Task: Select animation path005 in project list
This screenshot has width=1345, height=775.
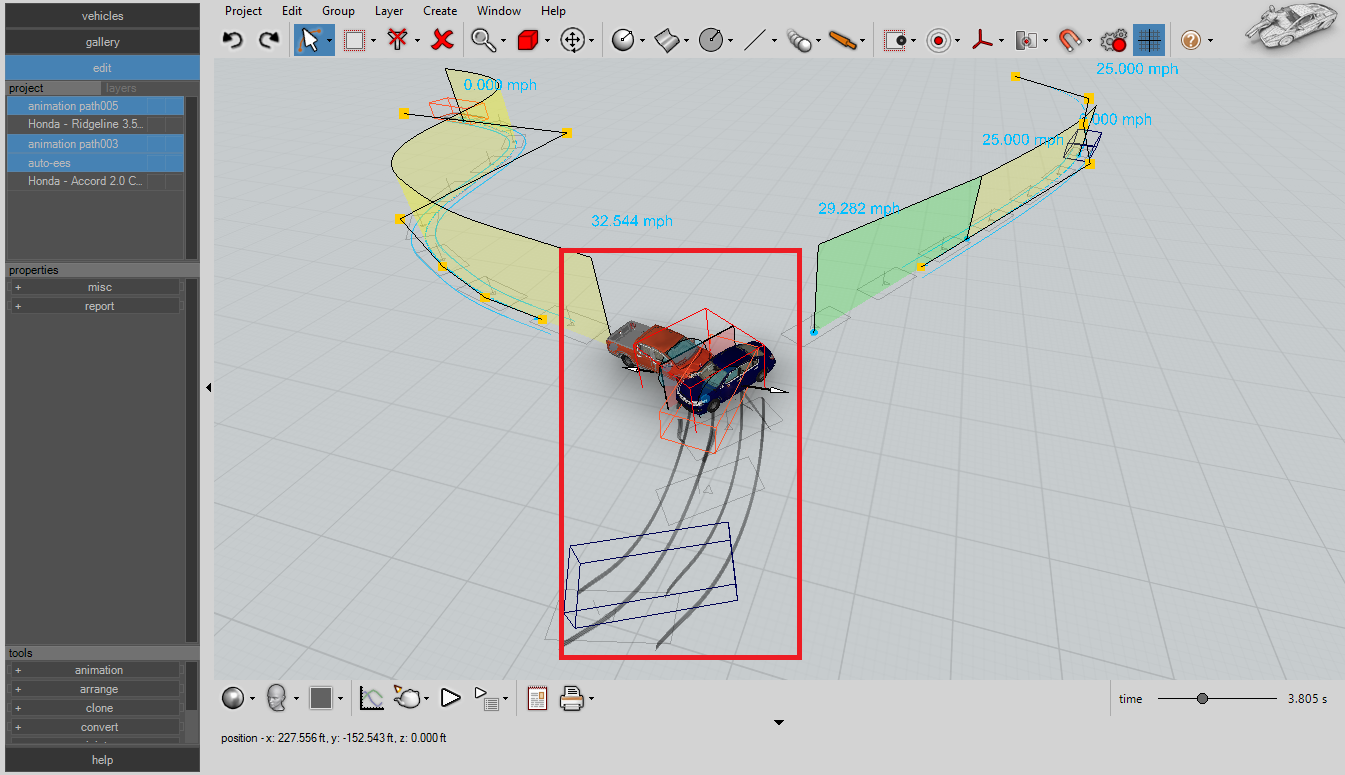Action: click(x=96, y=106)
